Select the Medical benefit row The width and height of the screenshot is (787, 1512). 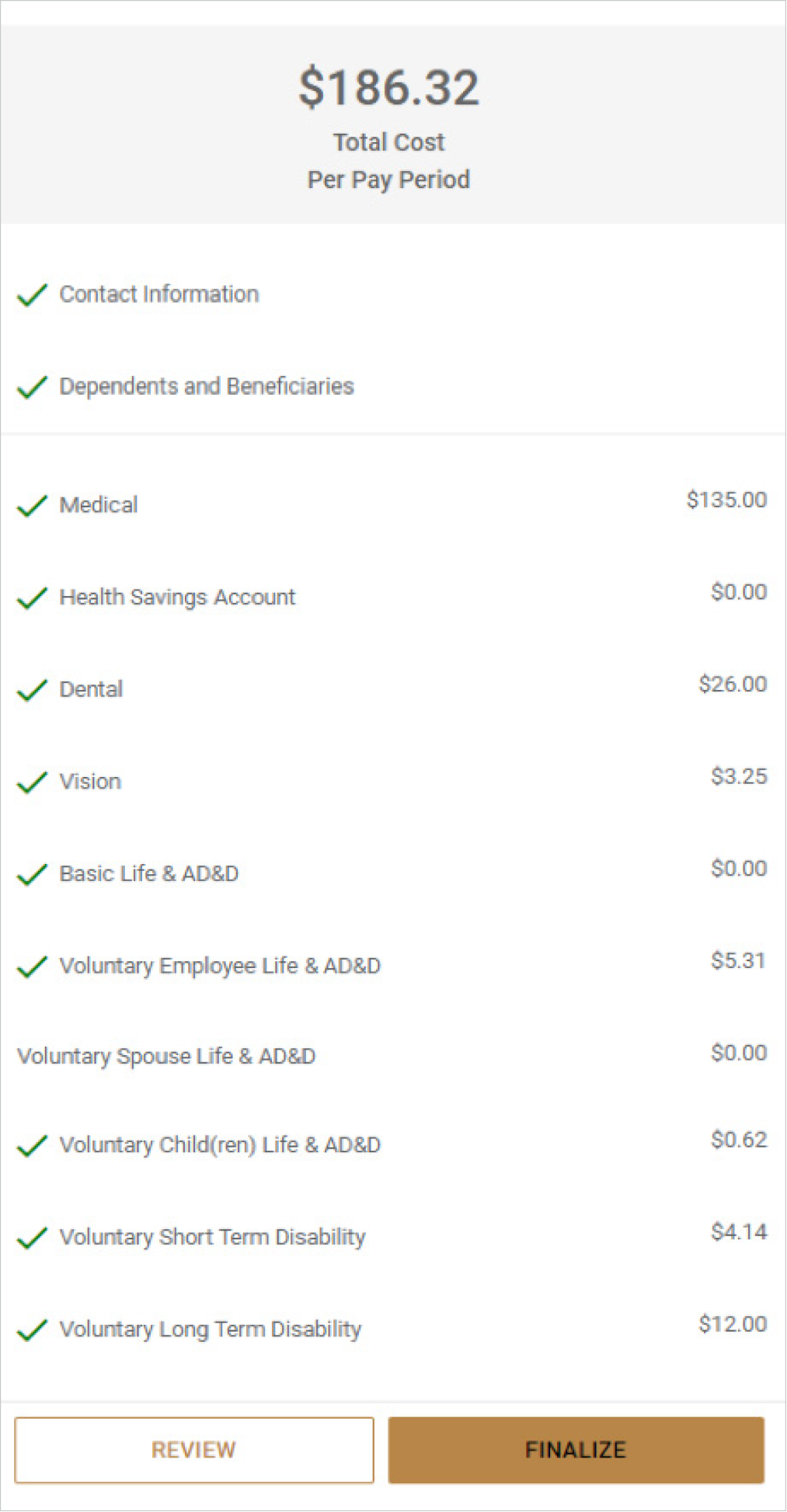[99, 505]
